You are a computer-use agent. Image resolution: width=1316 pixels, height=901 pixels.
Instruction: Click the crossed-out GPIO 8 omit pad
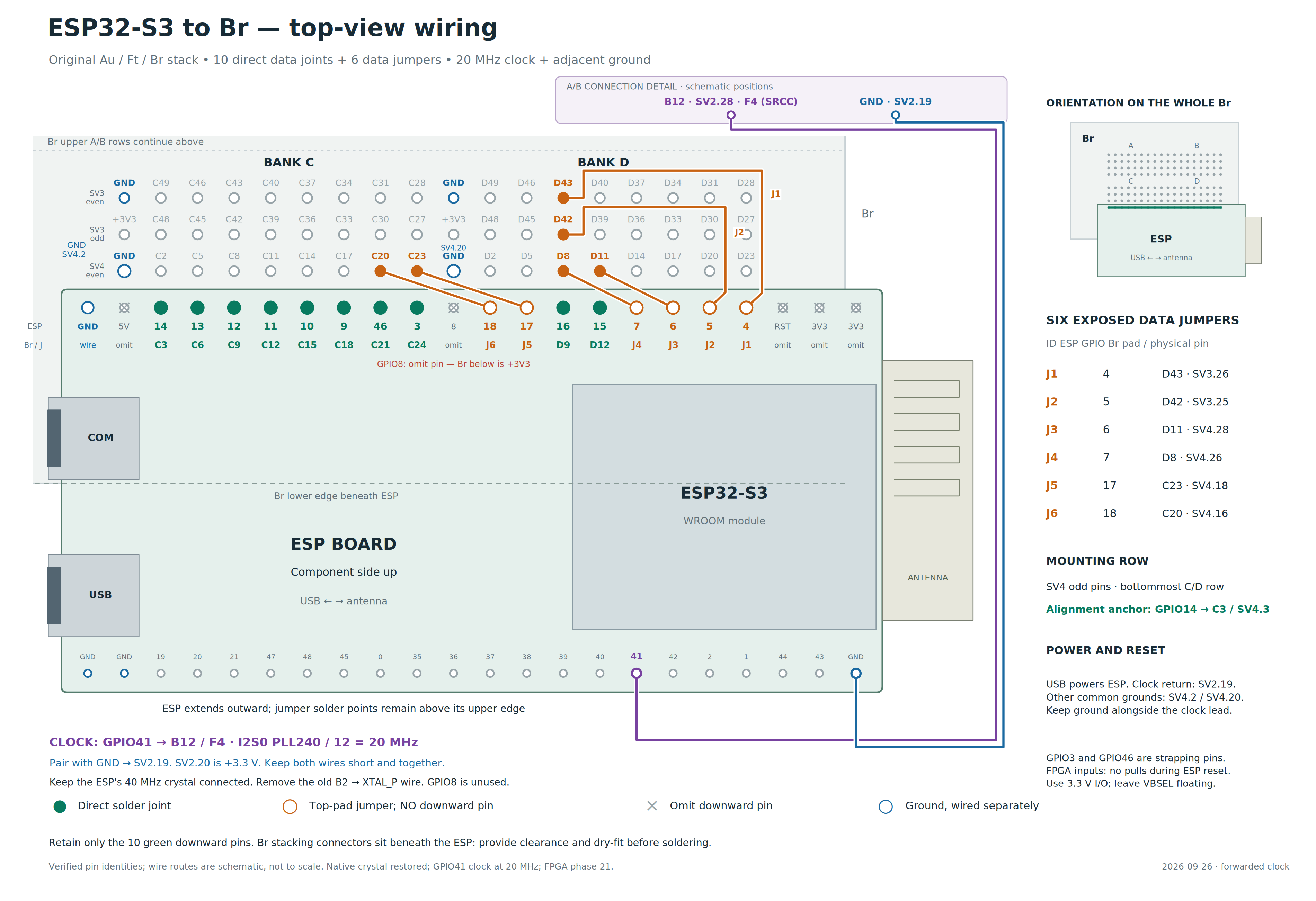[x=454, y=308]
